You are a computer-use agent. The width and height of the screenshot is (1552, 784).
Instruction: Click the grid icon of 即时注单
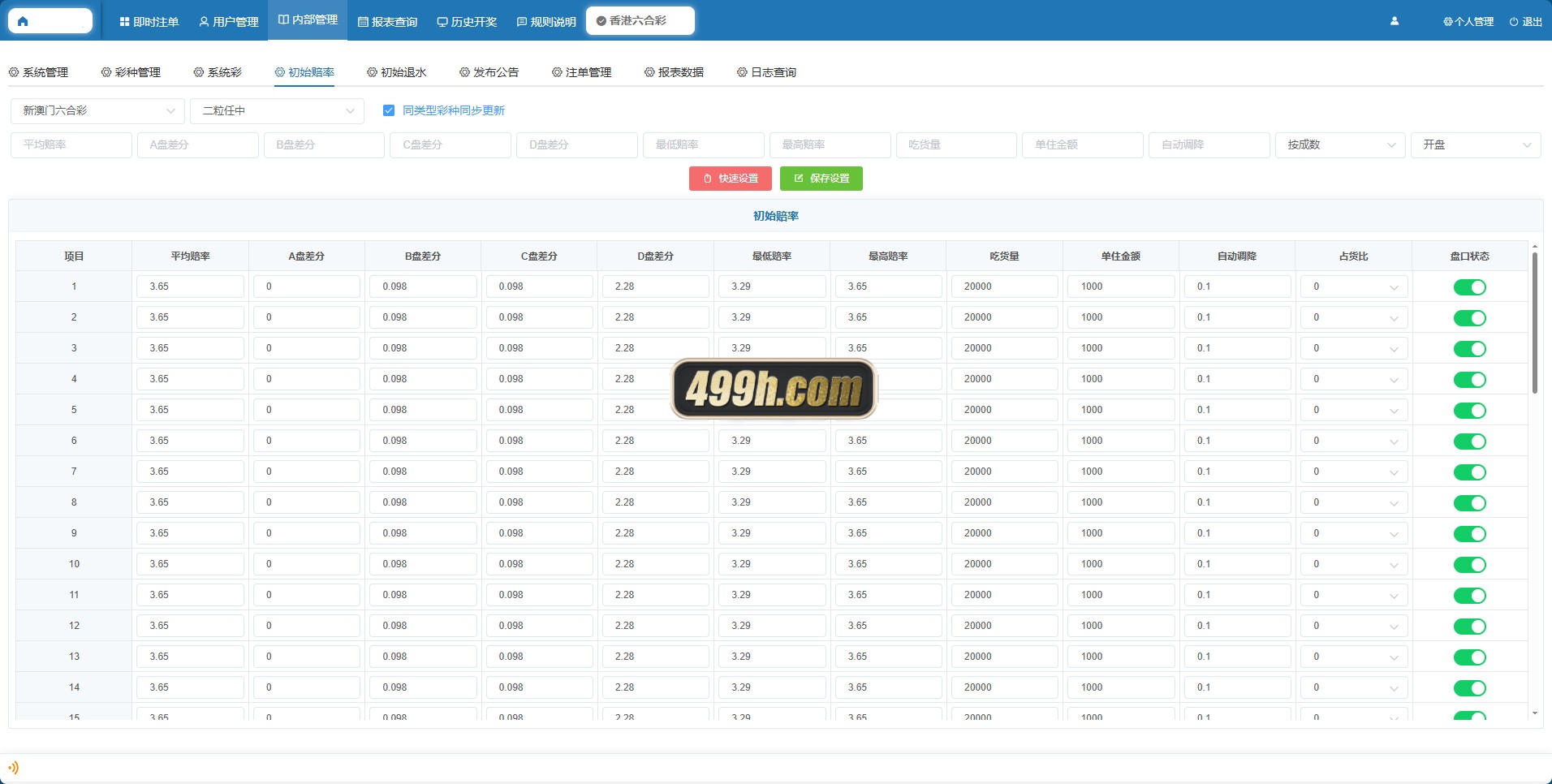[x=124, y=22]
